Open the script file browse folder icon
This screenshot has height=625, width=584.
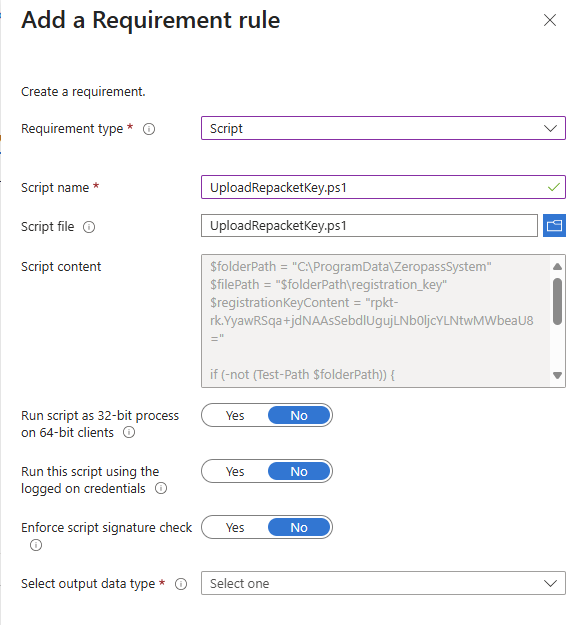(x=554, y=226)
